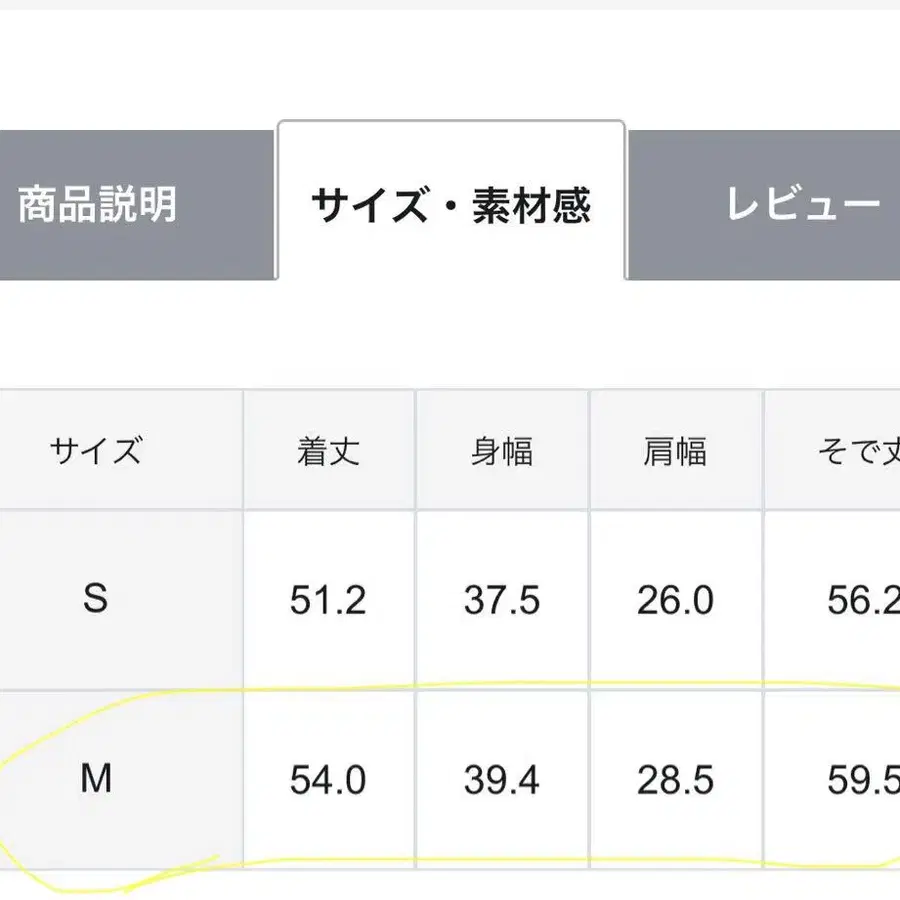Click the S 肩幅 value 26.0
900x900 pixels.
point(675,600)
